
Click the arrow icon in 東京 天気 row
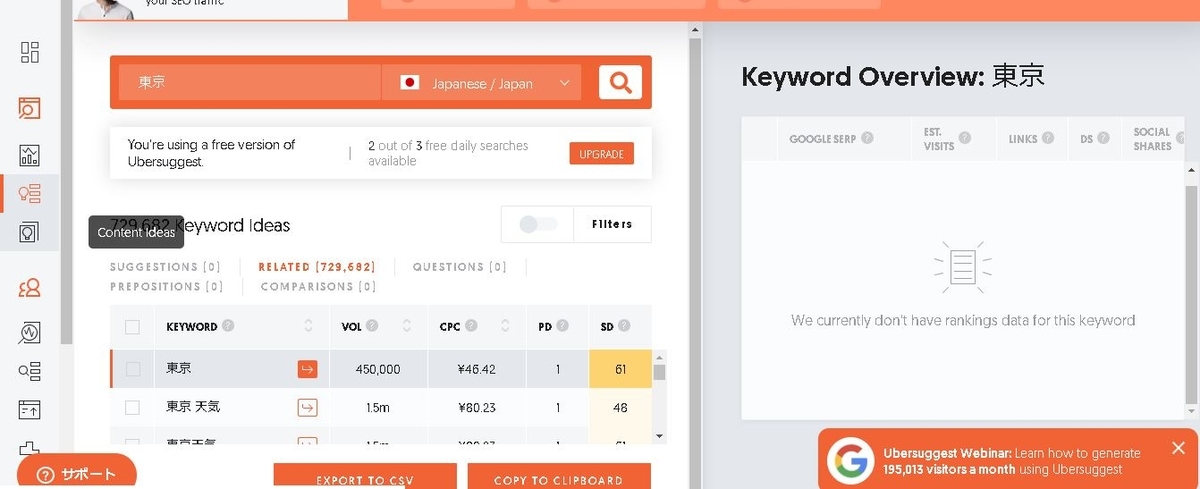coord(308,407)
